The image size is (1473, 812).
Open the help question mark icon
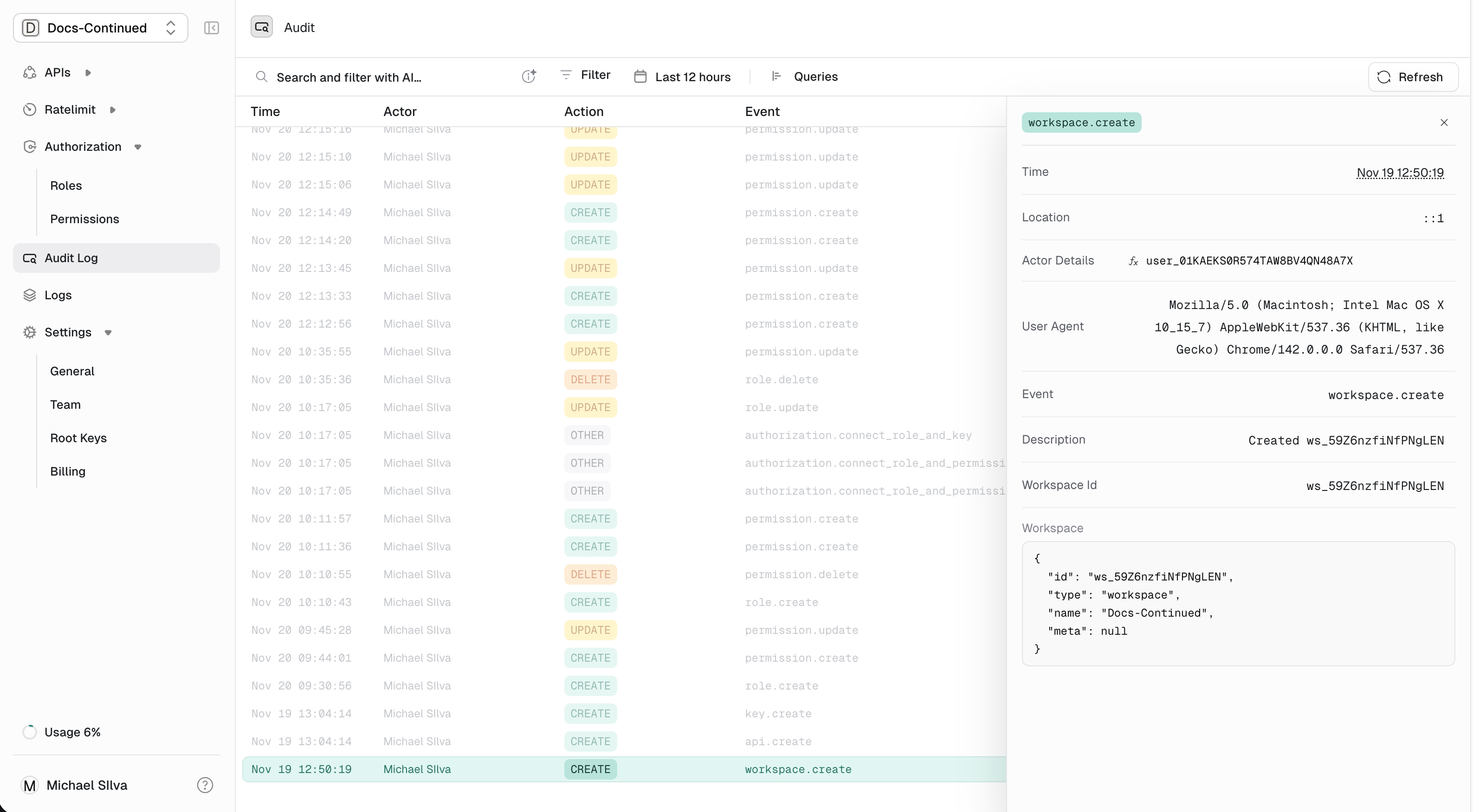[205, 785]
